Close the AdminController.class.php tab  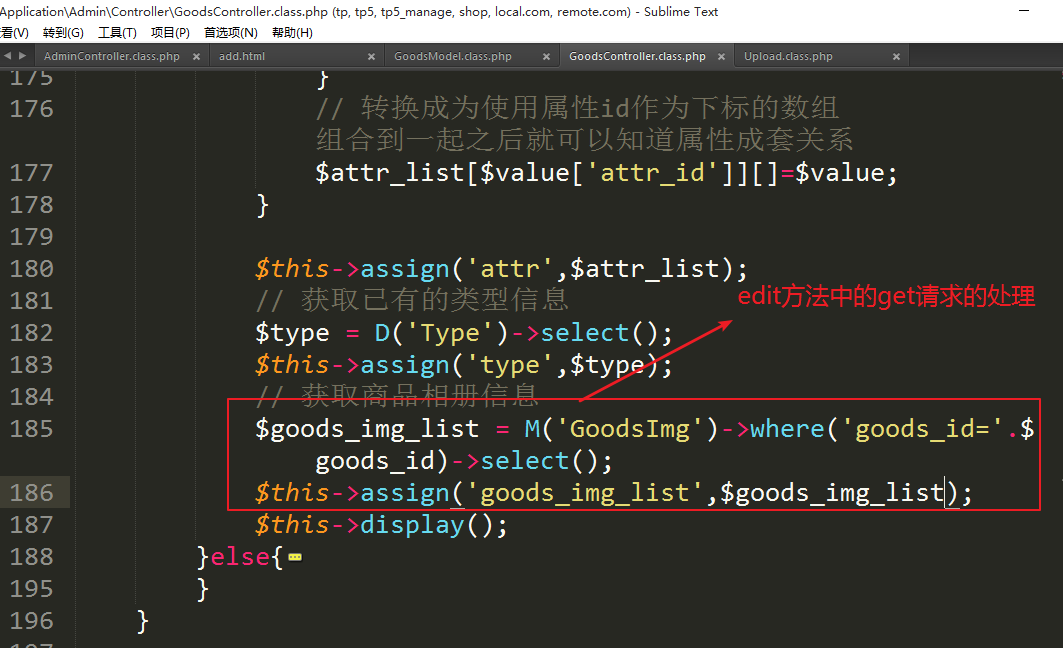pyautogui.click(x=197, y=57)
